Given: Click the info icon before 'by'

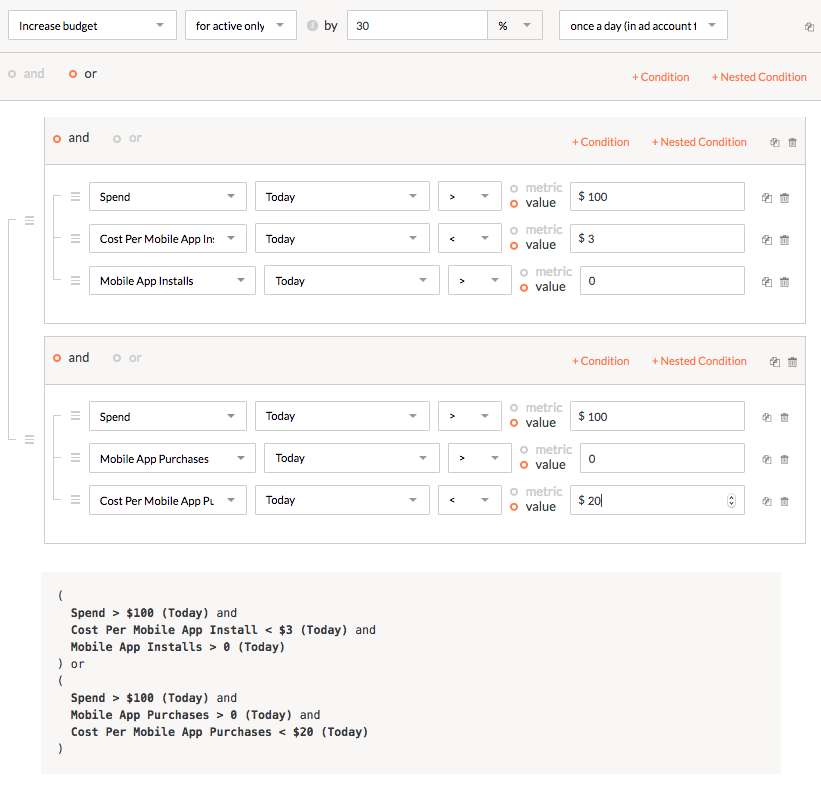Looking at the screenshot, I should pyautogui.click(x=312, y=26).
